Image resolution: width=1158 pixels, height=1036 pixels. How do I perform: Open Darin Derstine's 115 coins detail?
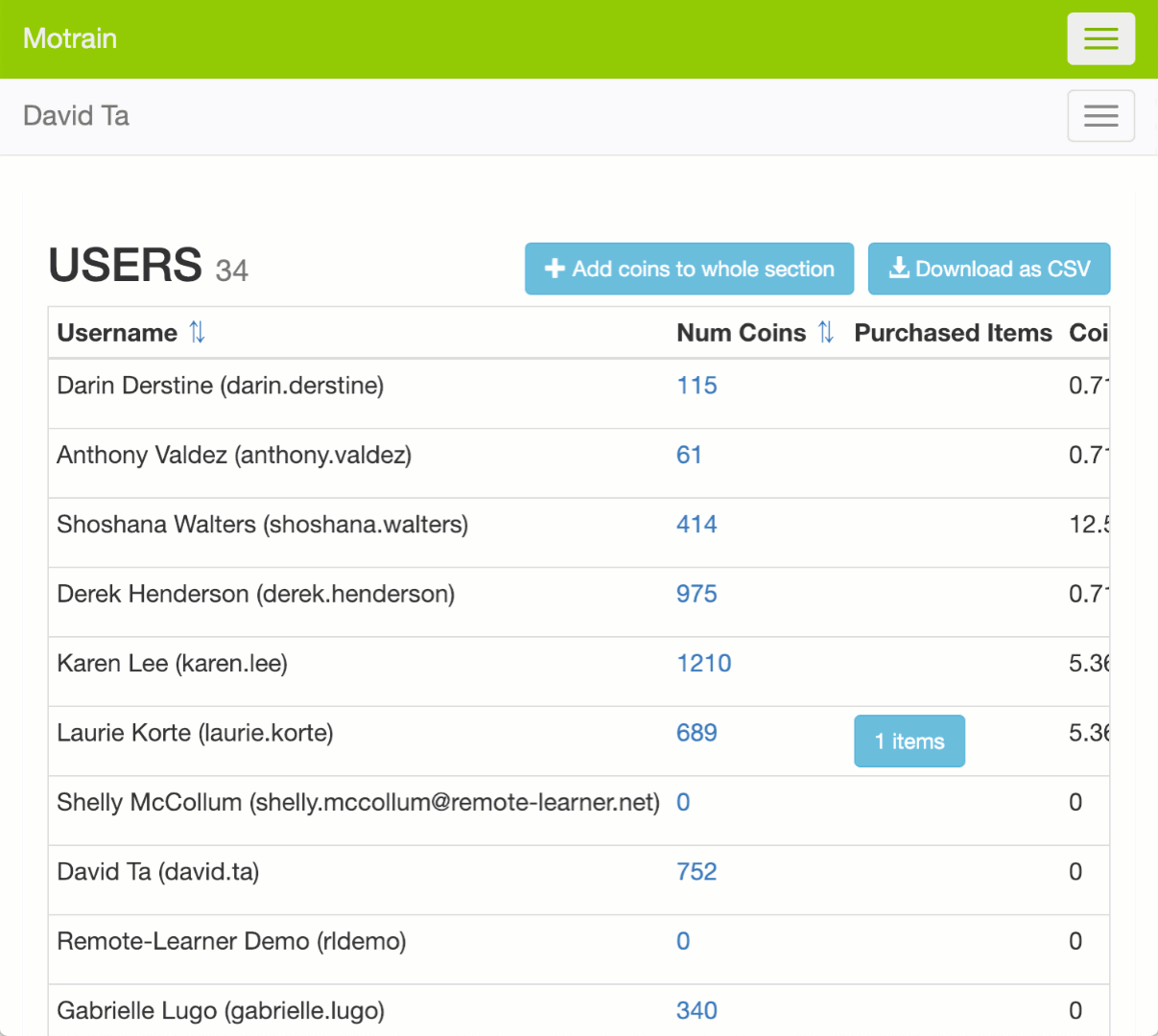click(x=696, y=385)
